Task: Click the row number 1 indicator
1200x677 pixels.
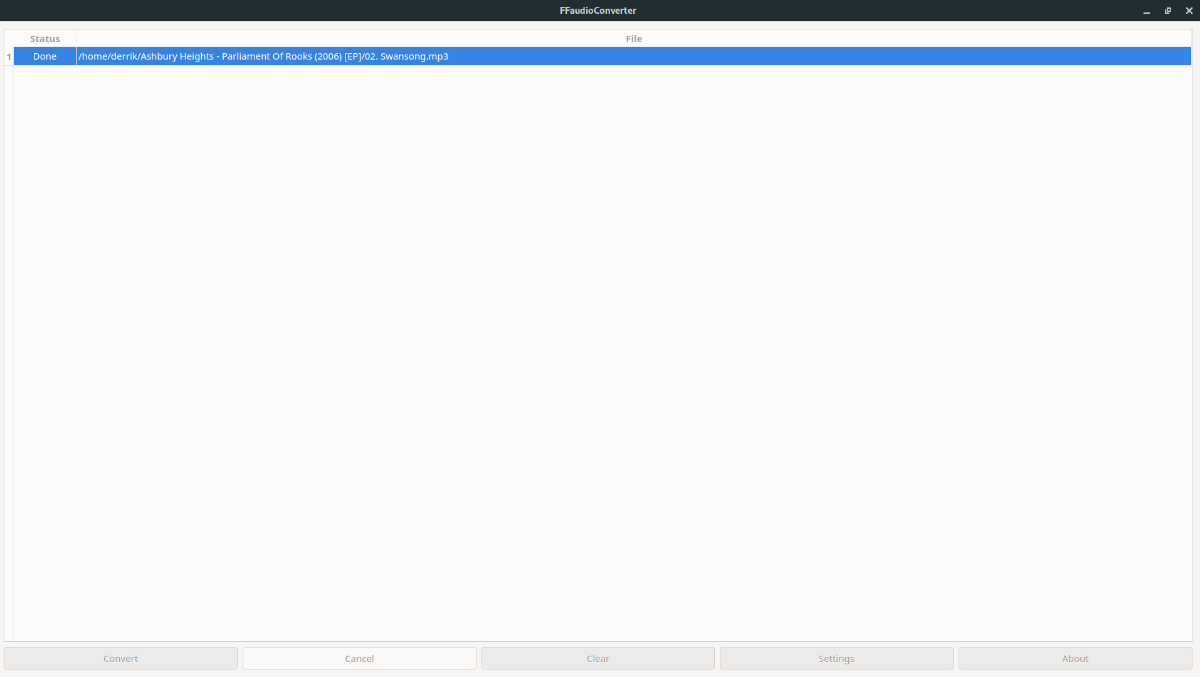Action: tap(8, 56)
